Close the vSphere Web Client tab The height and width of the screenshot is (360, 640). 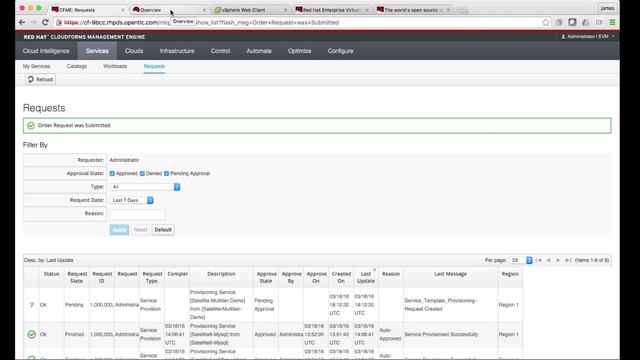285,10
